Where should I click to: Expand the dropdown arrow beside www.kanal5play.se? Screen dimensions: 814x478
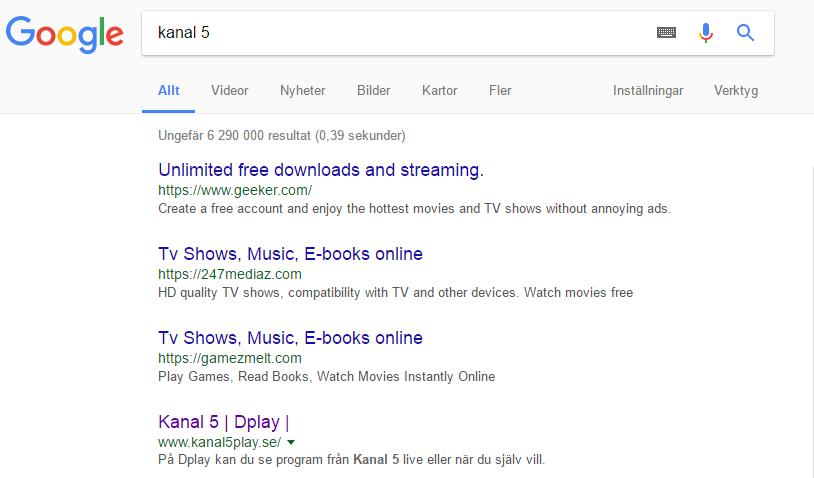pyautogui.click(x=291, y=442)
